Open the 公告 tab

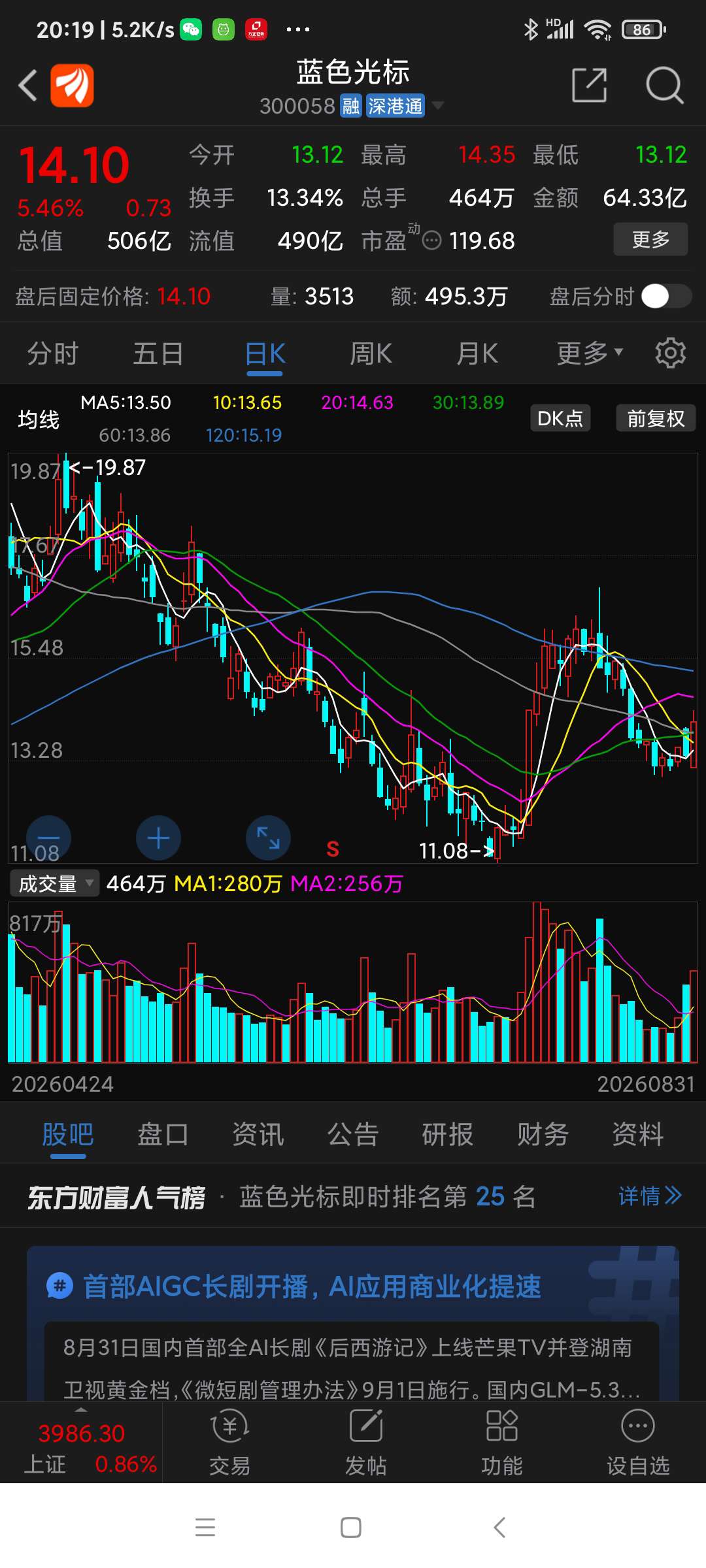pos(353,1135)
